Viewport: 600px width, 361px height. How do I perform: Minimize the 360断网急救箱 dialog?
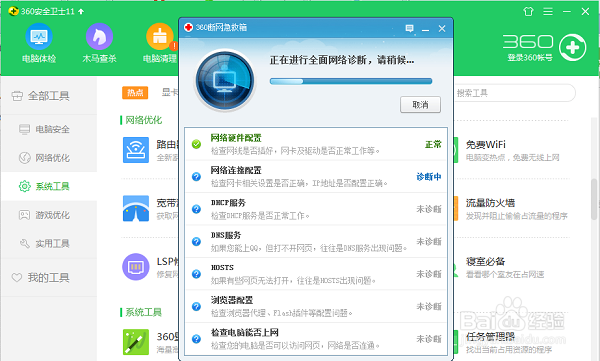coord(426,29)
